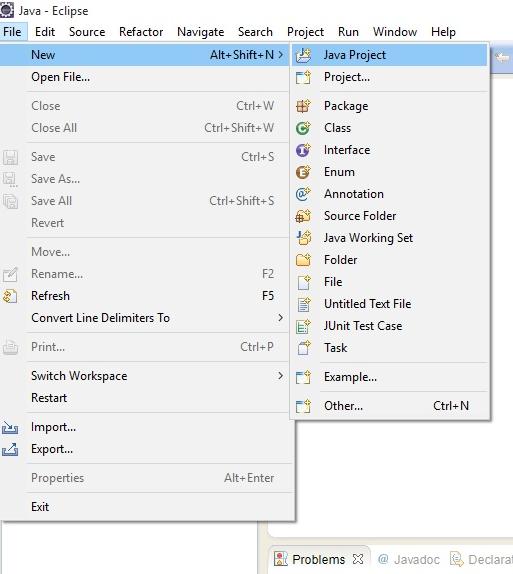Choose Untitled Text File entry

coord(390,304)
